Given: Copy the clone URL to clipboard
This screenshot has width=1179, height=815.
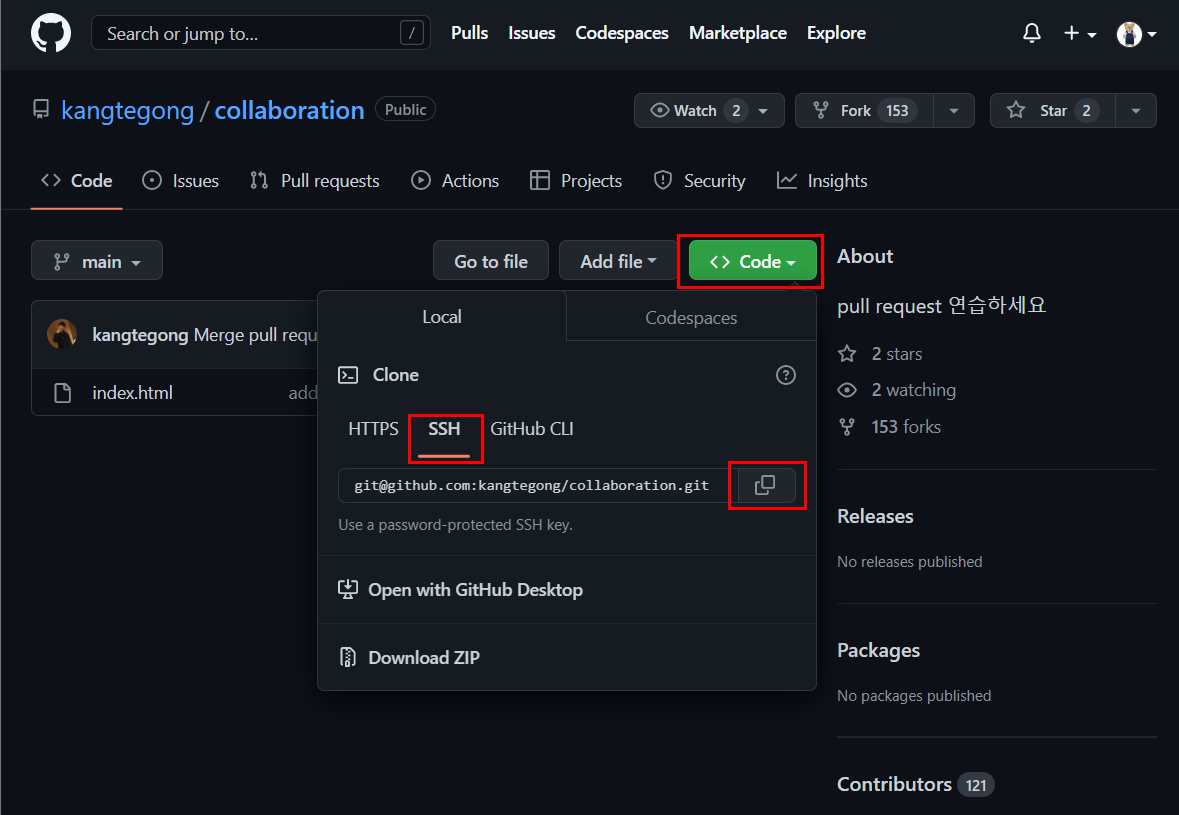Looking at the screenshot, I should [765, 486].
